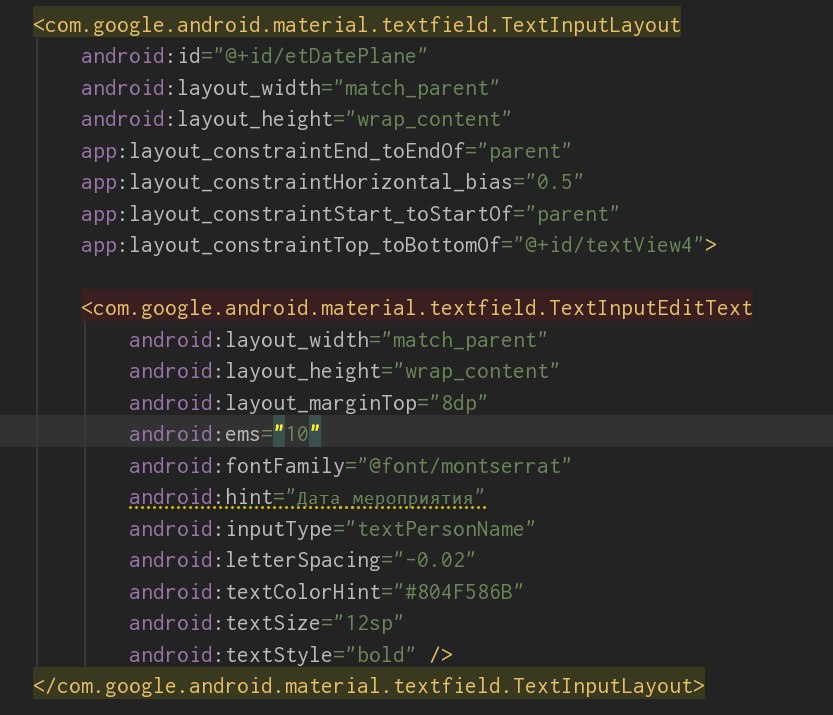Click the inner layout_height wrap_content line
This screenshot has width=833, height=715.
pos(344,371)
